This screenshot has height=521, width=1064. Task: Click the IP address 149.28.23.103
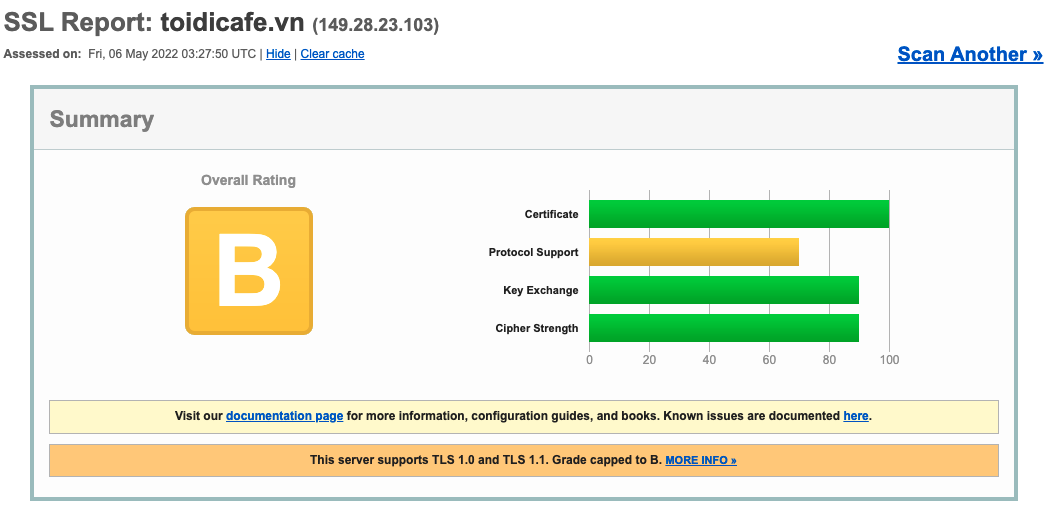(375, 25)
